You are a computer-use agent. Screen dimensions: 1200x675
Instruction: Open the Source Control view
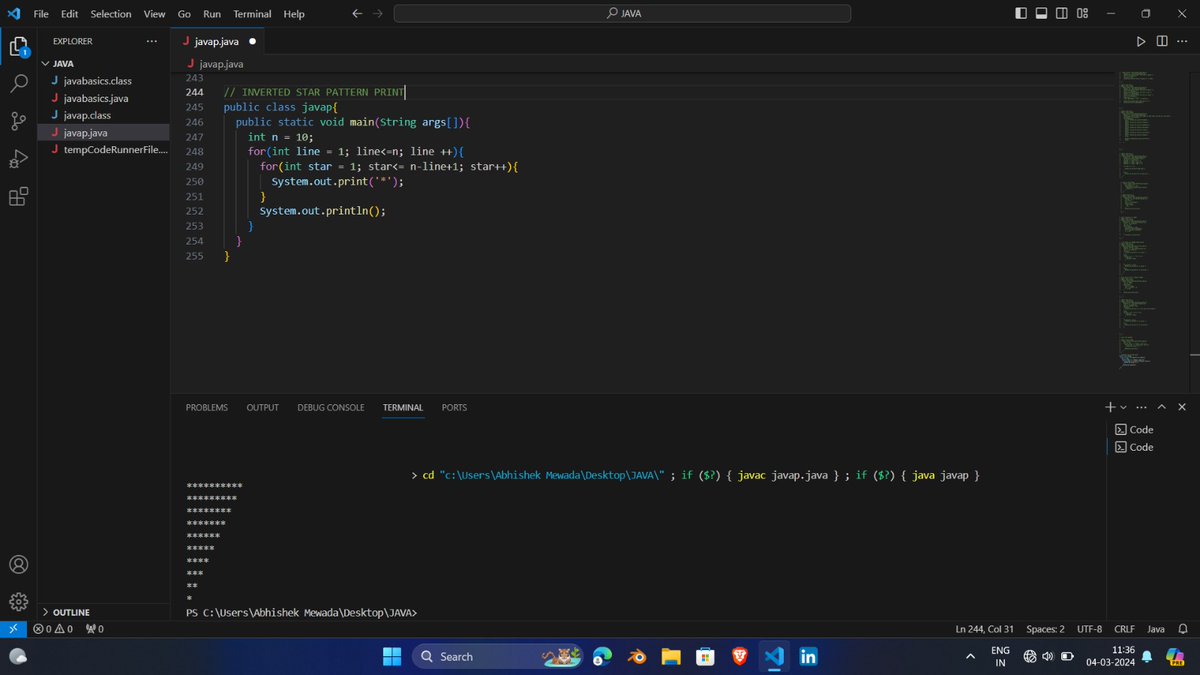tap(18, 121)
